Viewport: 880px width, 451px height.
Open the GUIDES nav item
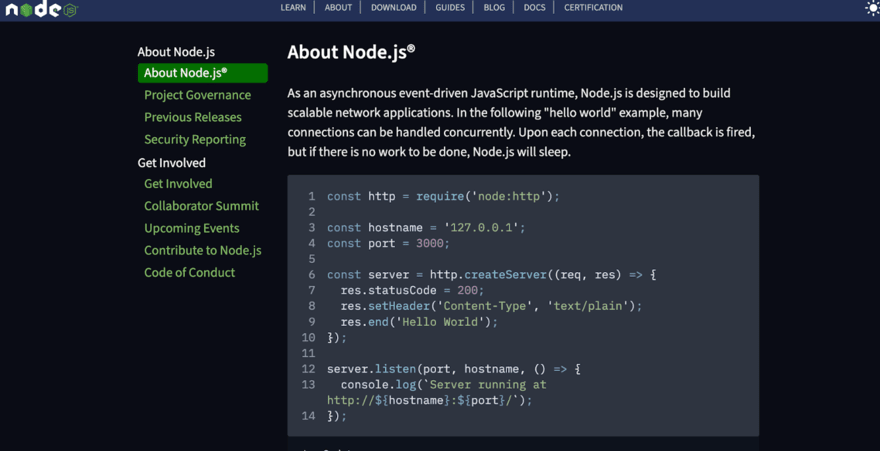coord(450,7)
